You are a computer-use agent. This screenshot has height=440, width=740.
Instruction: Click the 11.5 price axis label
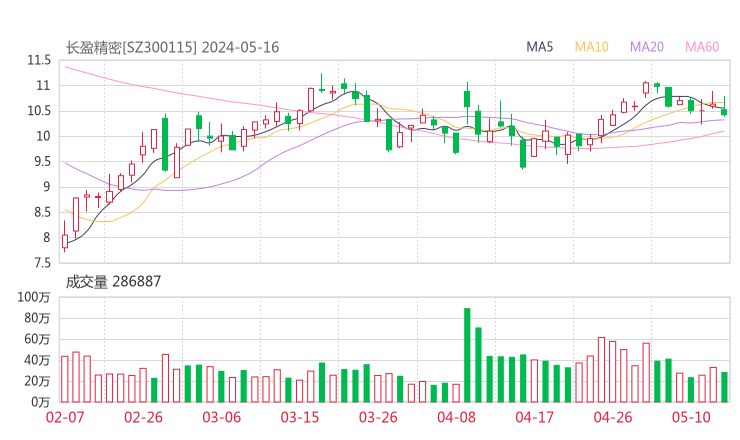click(x=39, y=60)
